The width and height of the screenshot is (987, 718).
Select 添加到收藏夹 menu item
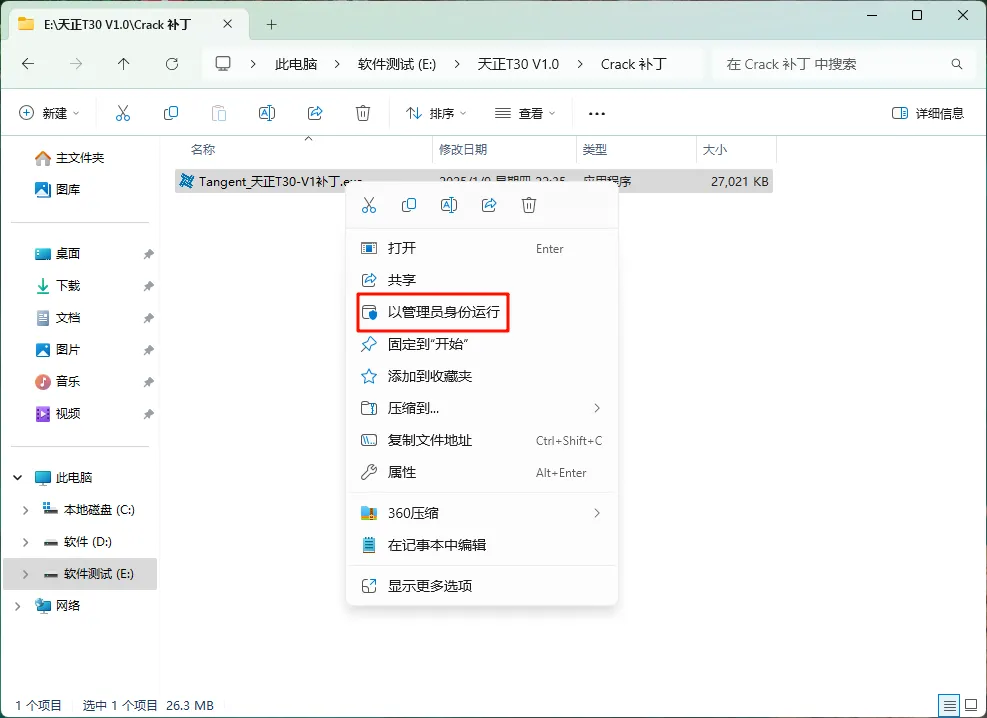(x=482, y=376)
